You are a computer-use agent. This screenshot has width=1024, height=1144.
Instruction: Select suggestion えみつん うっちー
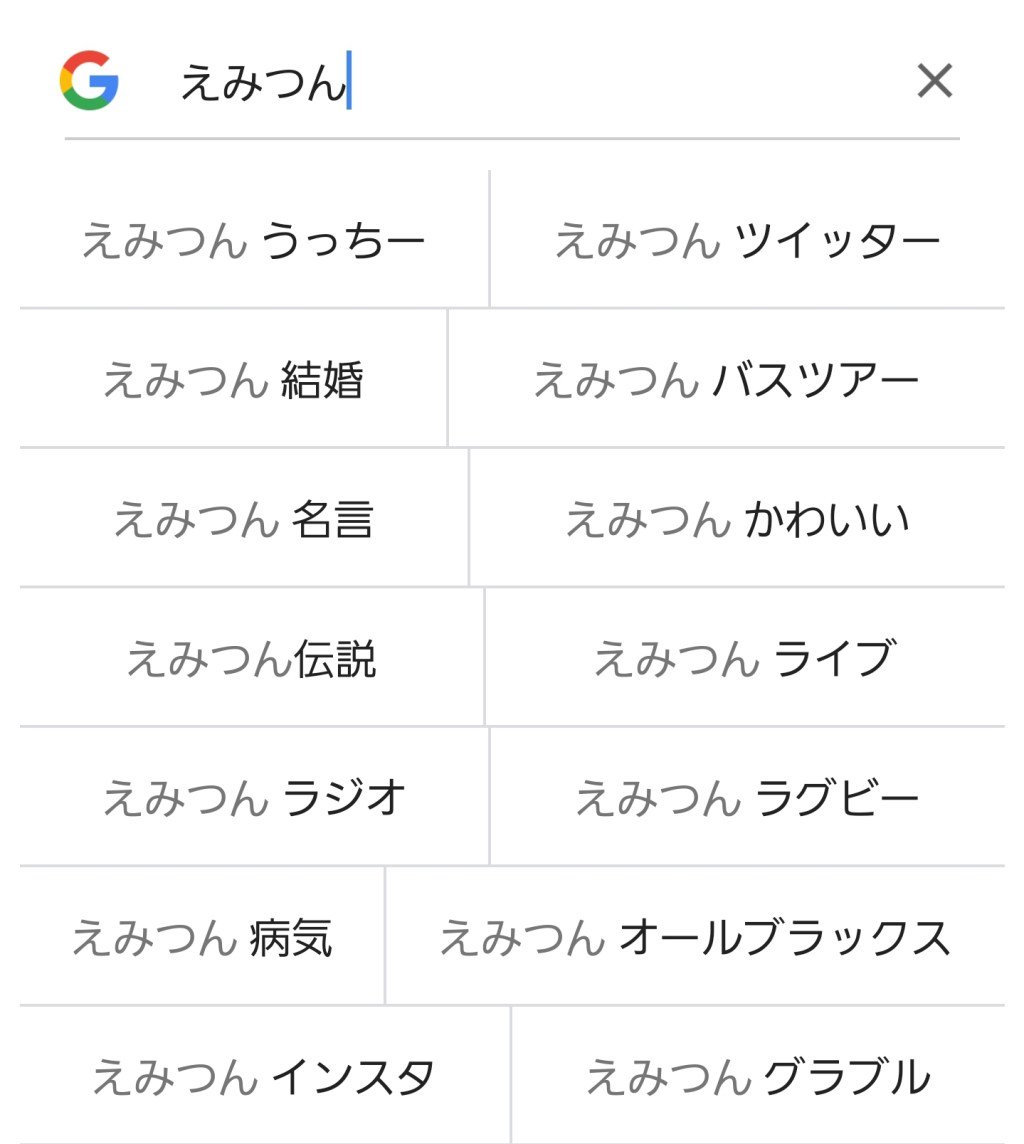(253, 241)
